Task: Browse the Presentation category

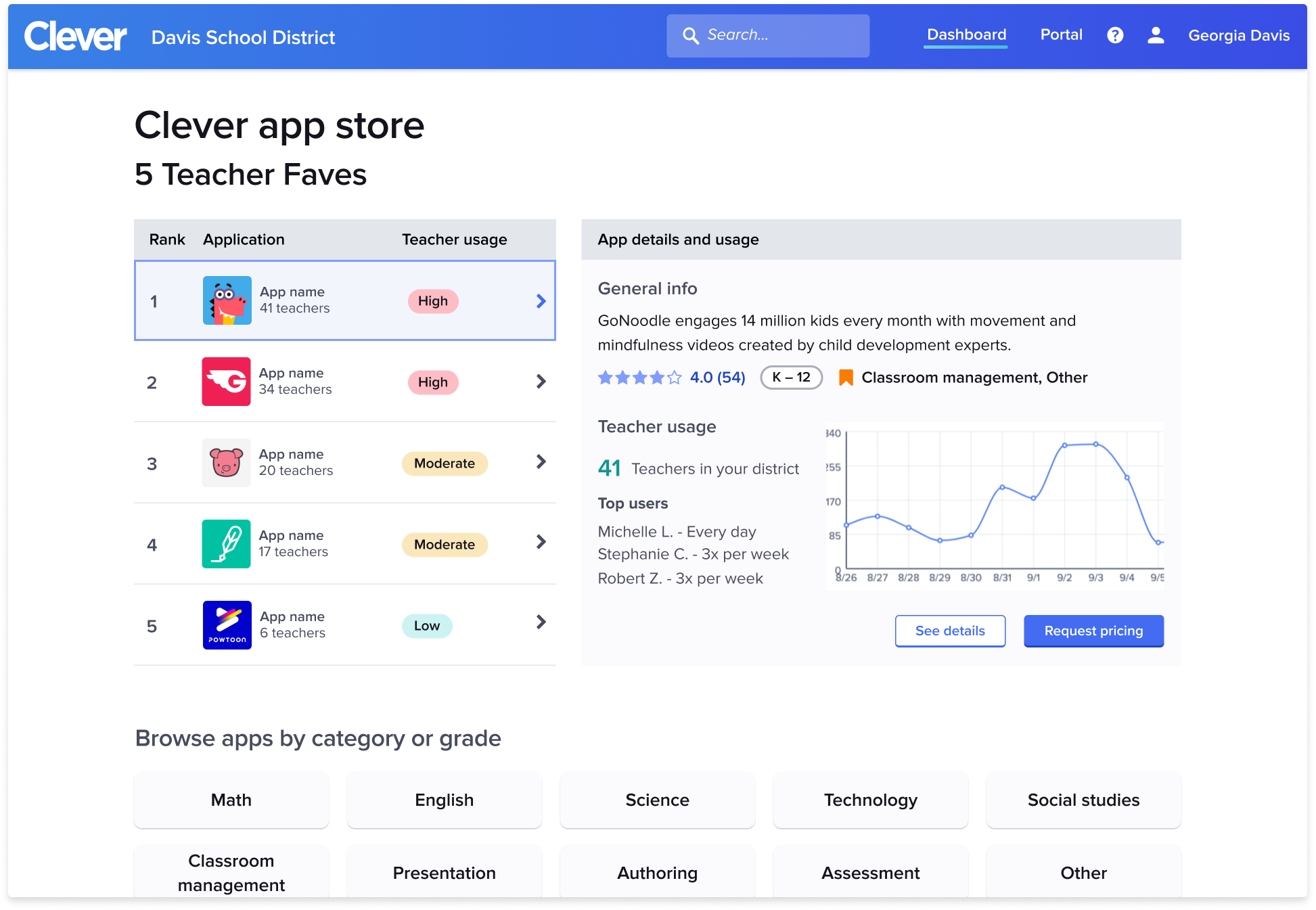Action: pyautogui.click(x=445, y=872)
